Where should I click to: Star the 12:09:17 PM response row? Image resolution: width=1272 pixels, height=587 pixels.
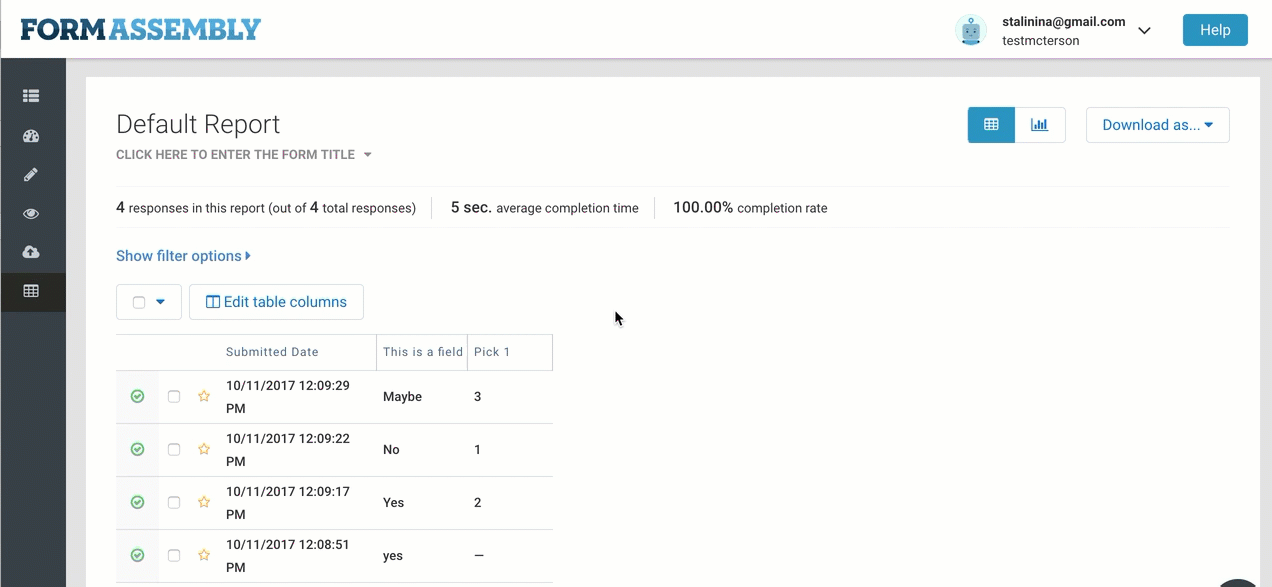[204, 502]
